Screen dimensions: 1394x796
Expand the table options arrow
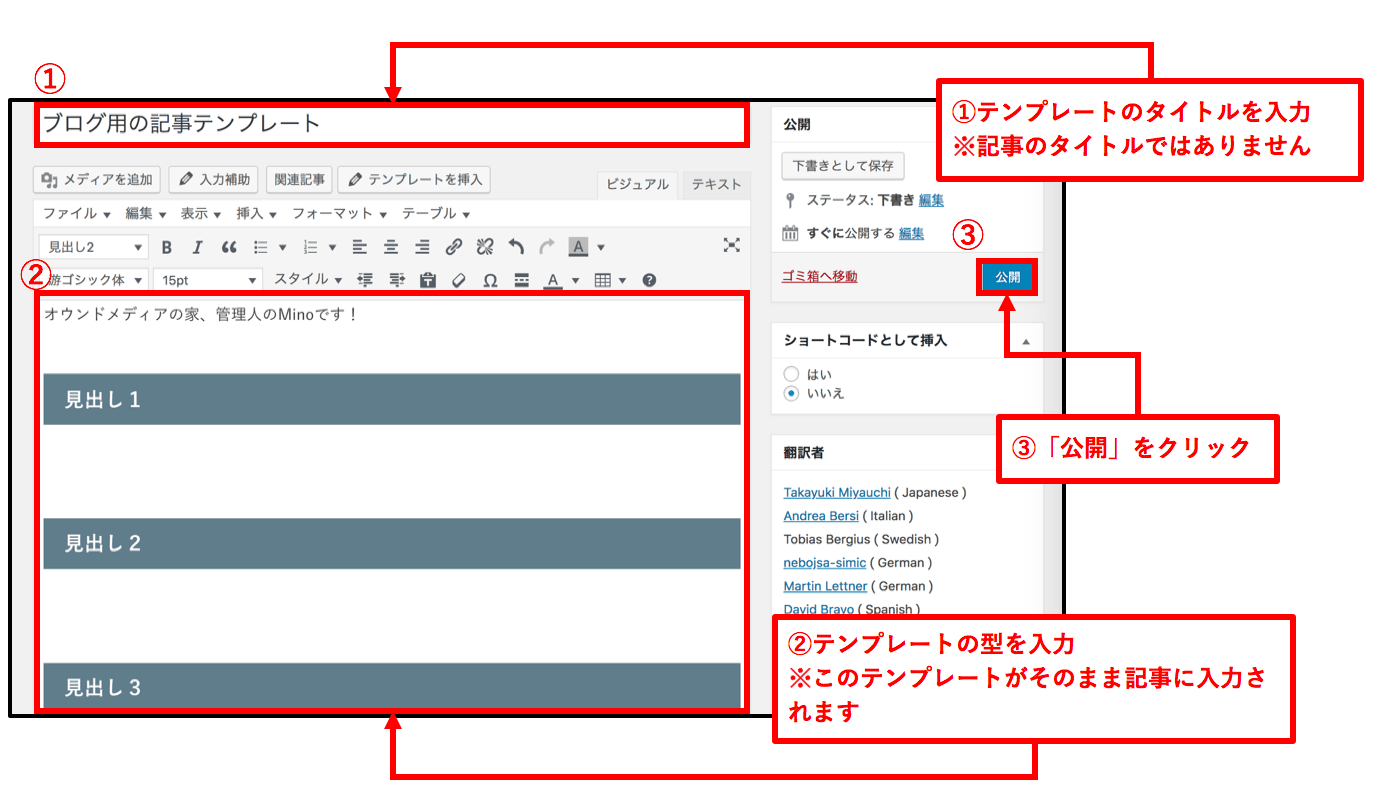pyautogui.click(x=623, y=280)
